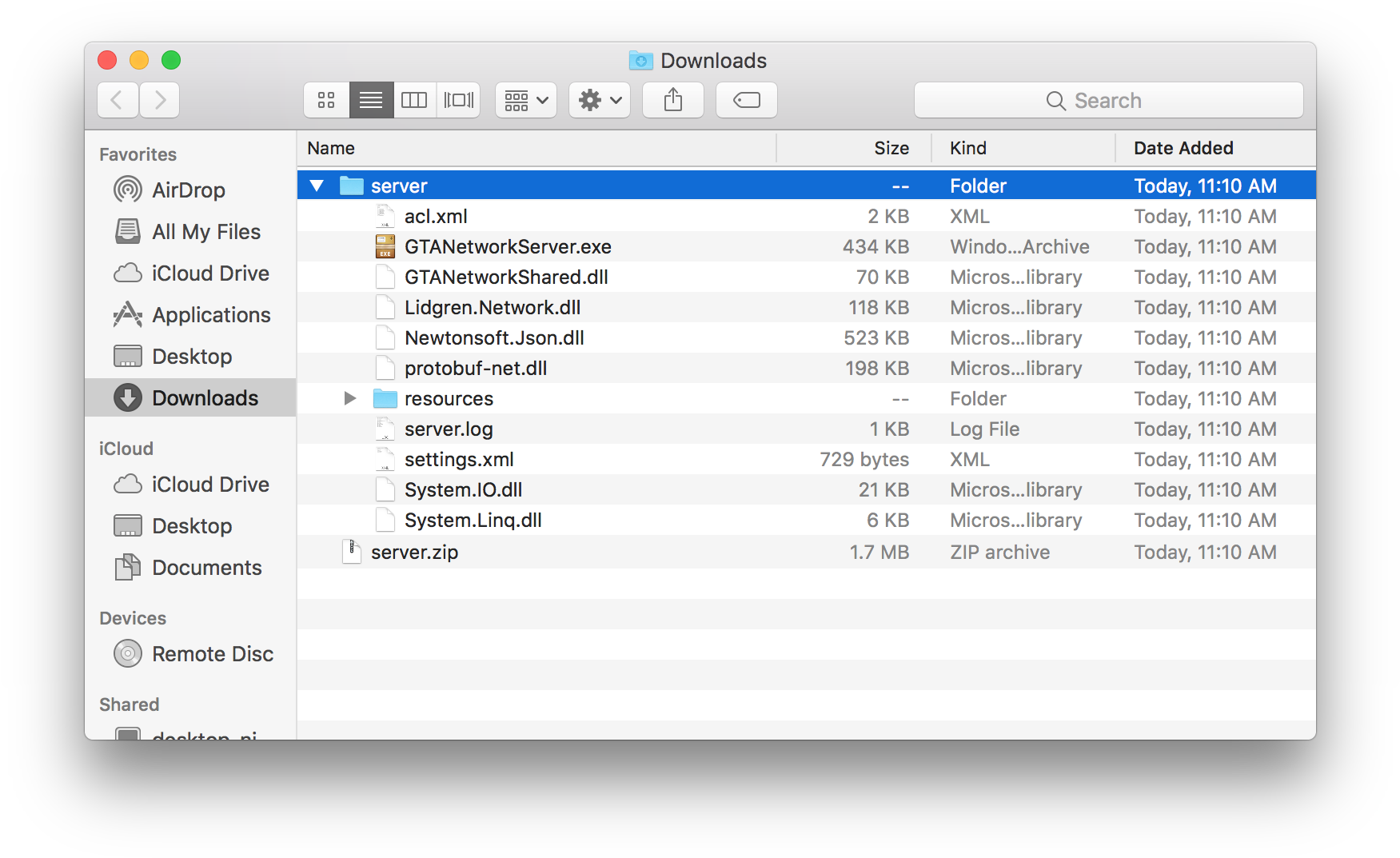Viewport: 1400px width, 858px height.
Task: Select Desktop under Favorites
Action: click(190, 356)
